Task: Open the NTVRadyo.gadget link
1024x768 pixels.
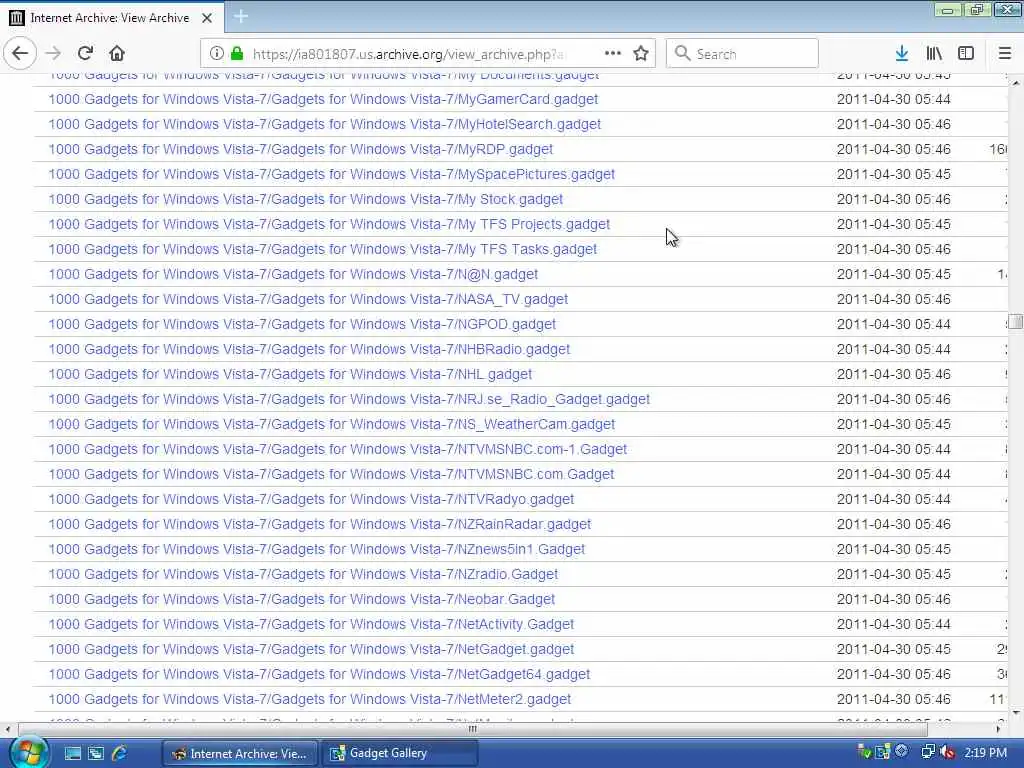Action: pyautogui.click(x=311, y=499)
